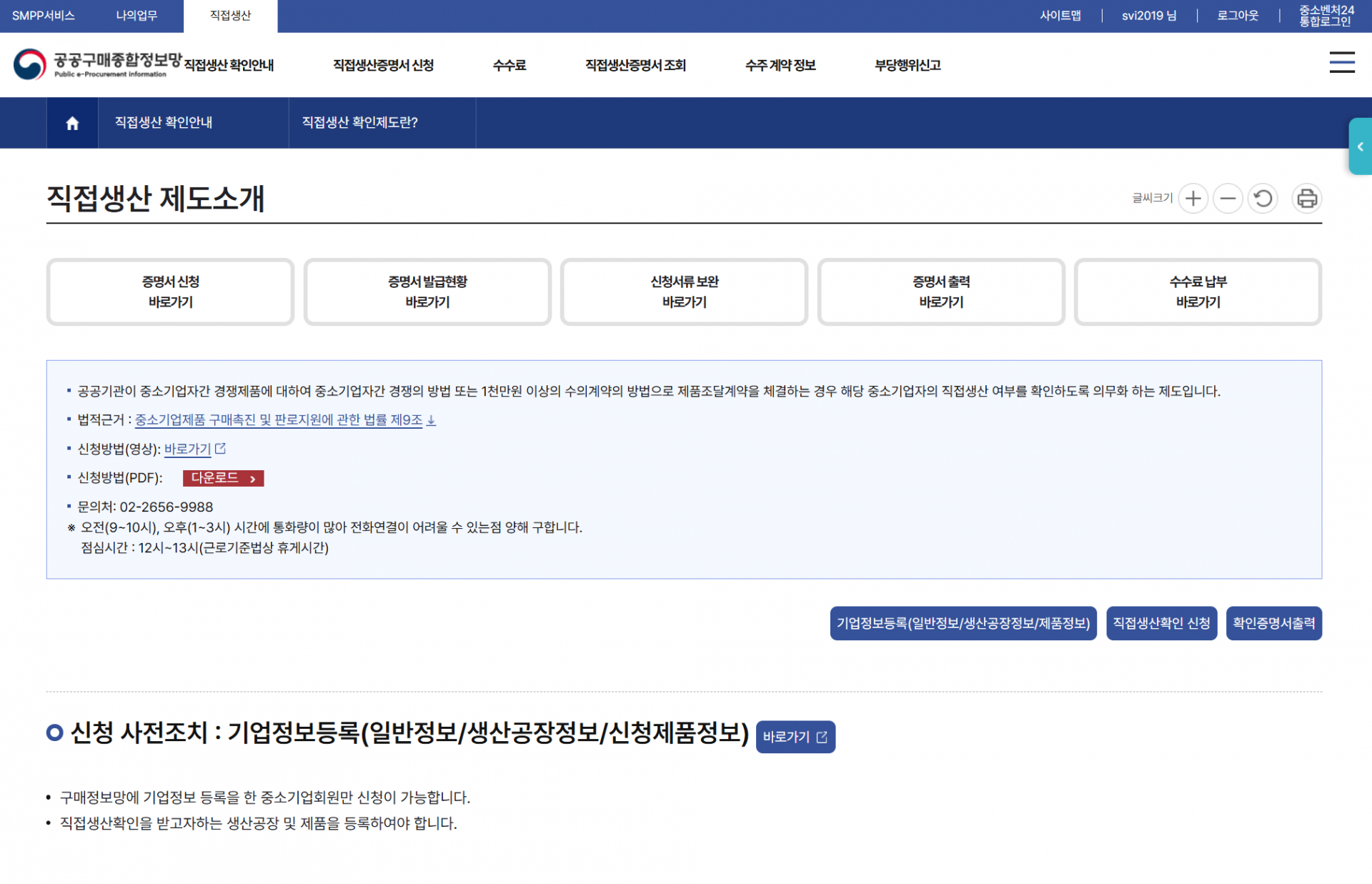Open 사이트맵
The height and width of the screenshot is (884, 1372).
(x=1060, y=14)
